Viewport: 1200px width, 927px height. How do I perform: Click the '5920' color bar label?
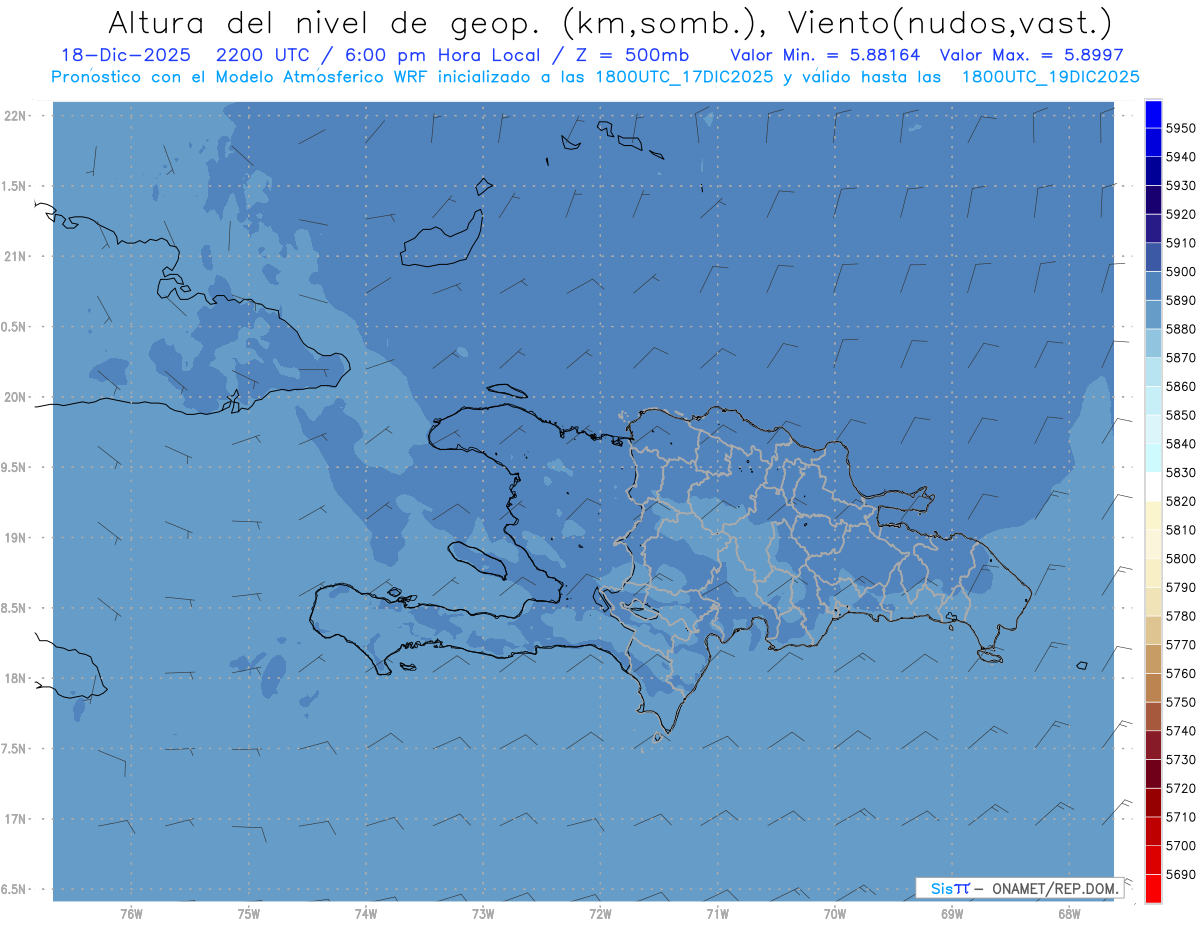1180,214
